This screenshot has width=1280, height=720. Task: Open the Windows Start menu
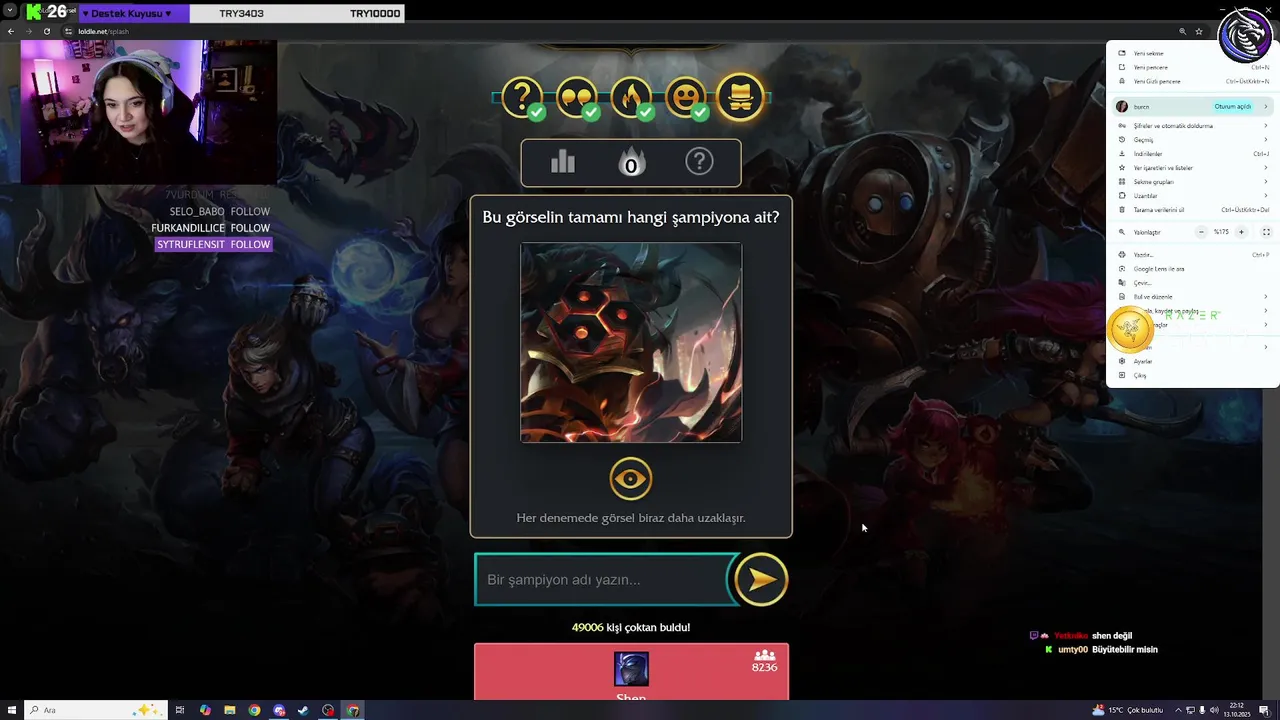[x=12, y=710]
